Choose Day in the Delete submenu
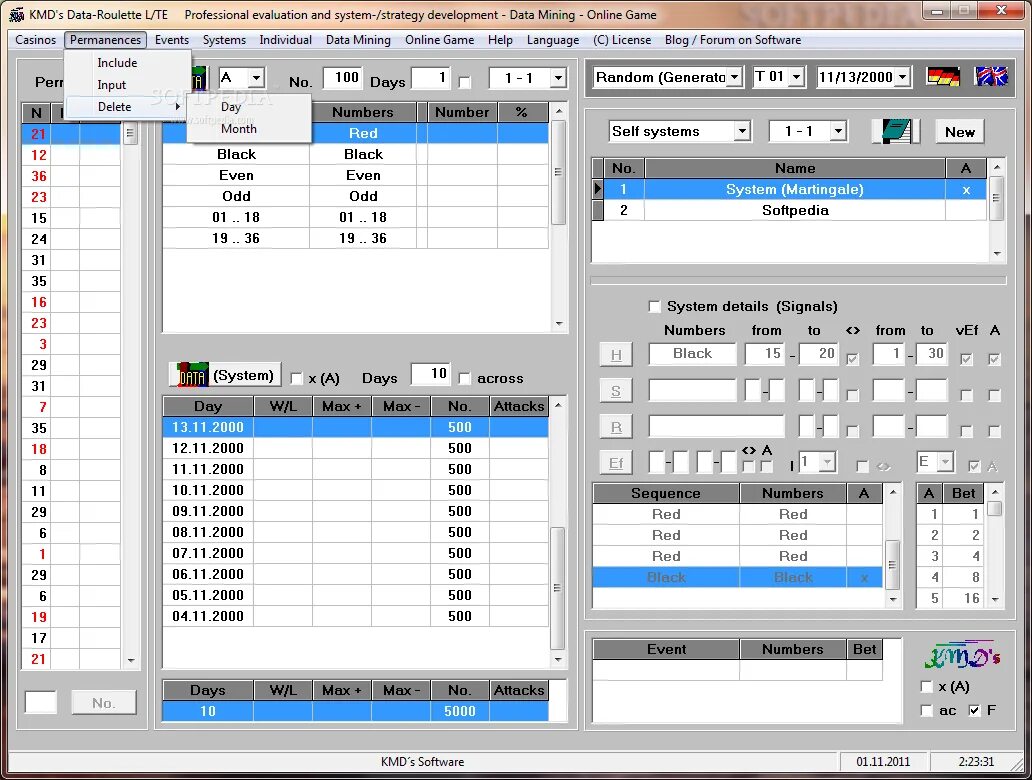Viewport: 1032px width, 780px height. 231,106
